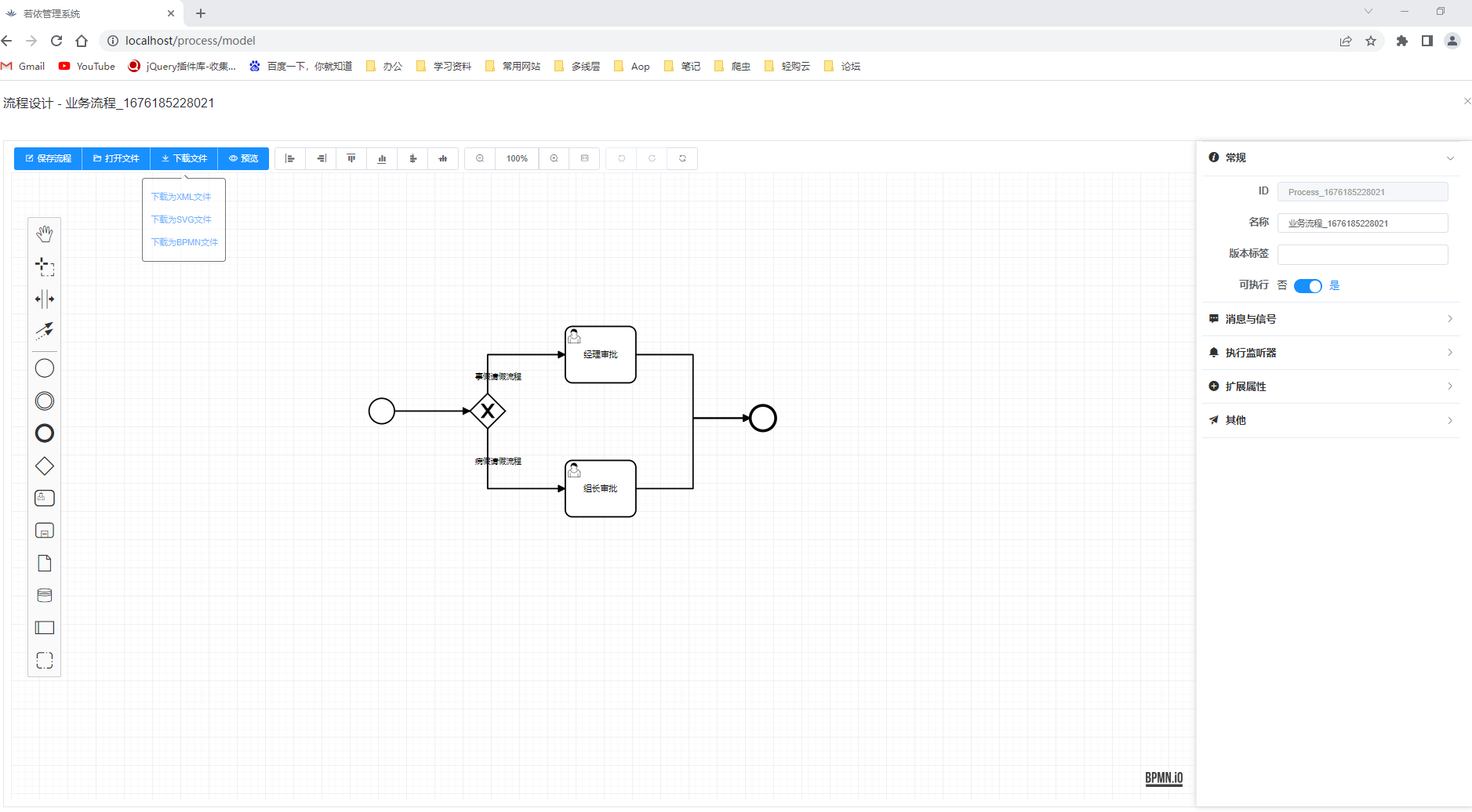Screen dimensions: 1472x812
Task: Expand the 扩展属性 section
Action: 1331,386
